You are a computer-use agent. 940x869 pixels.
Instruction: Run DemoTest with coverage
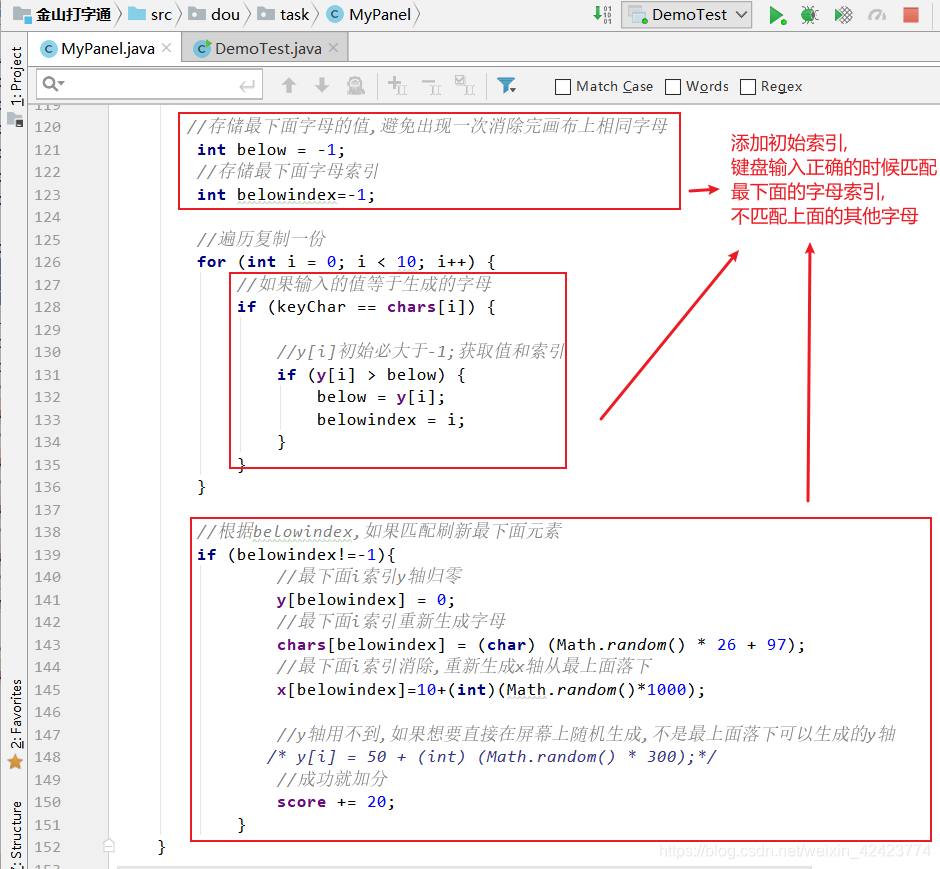click(x=843, y=15)
